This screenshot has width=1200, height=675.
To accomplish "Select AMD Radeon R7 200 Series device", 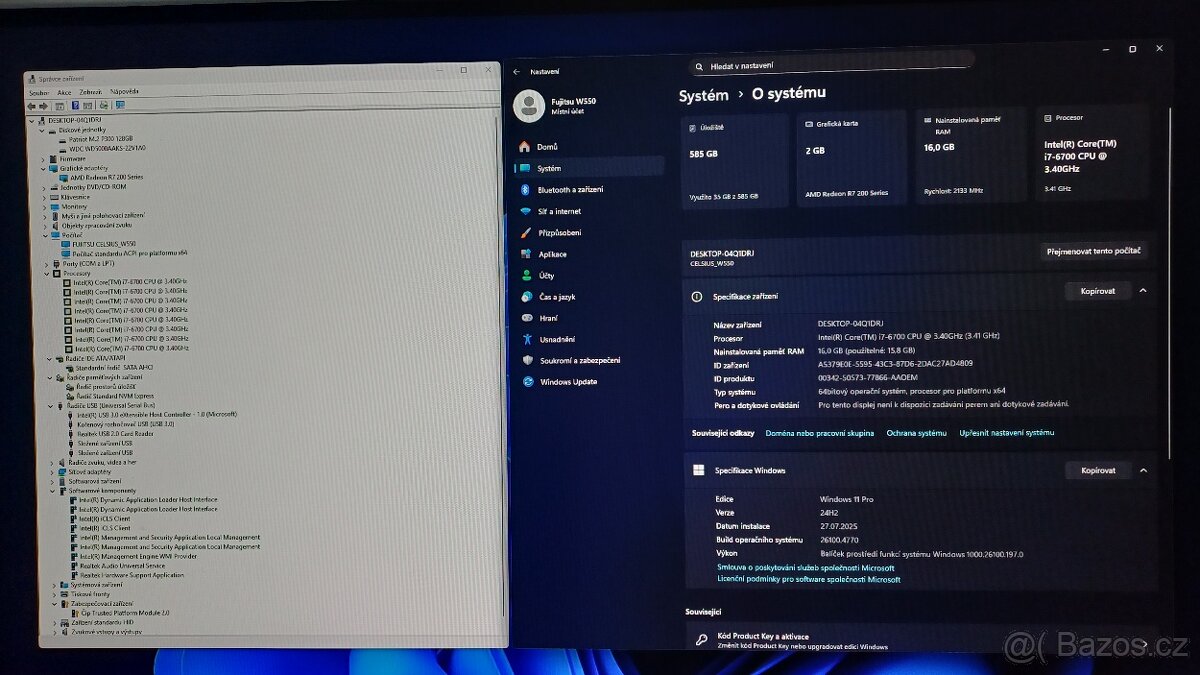I will 106,177.
